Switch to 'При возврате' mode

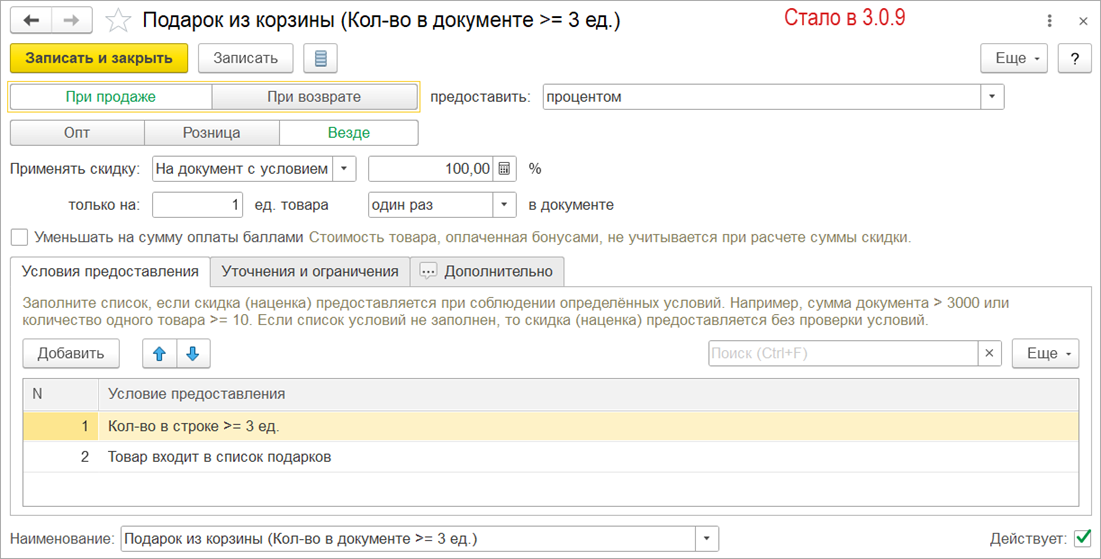(314, 97)
